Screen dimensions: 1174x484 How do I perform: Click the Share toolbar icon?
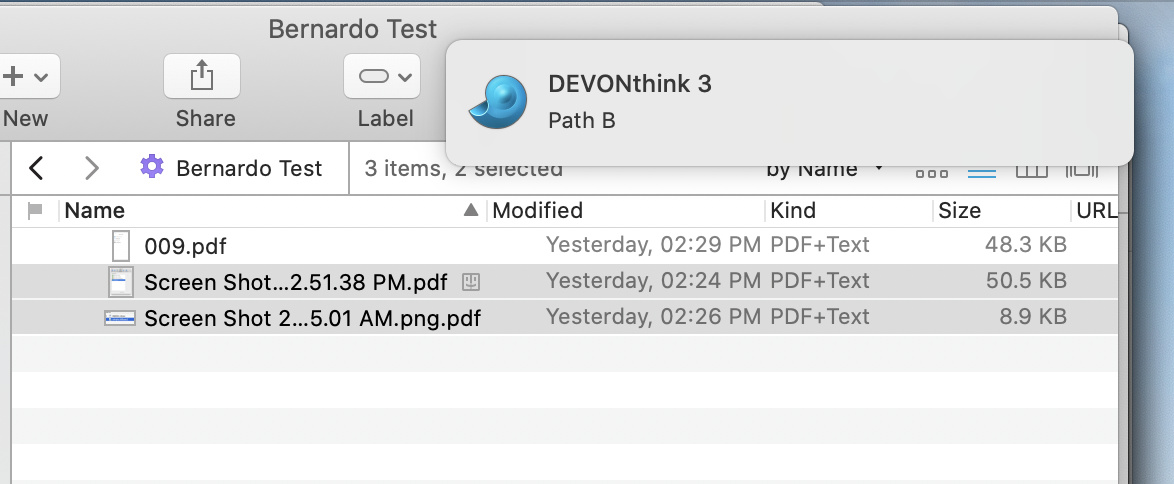coord(202,76)
